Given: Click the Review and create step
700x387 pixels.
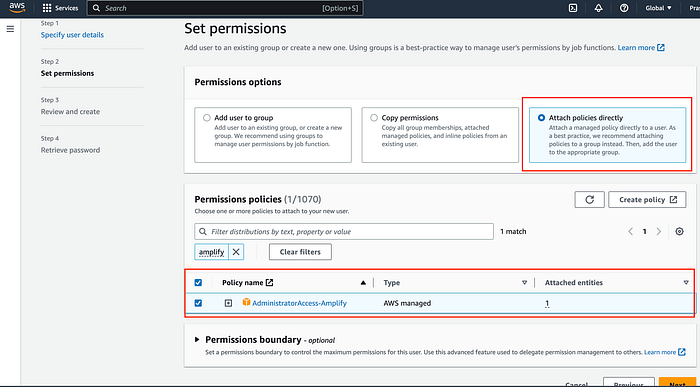Looking at the screenshot, I should pos(70,112).
